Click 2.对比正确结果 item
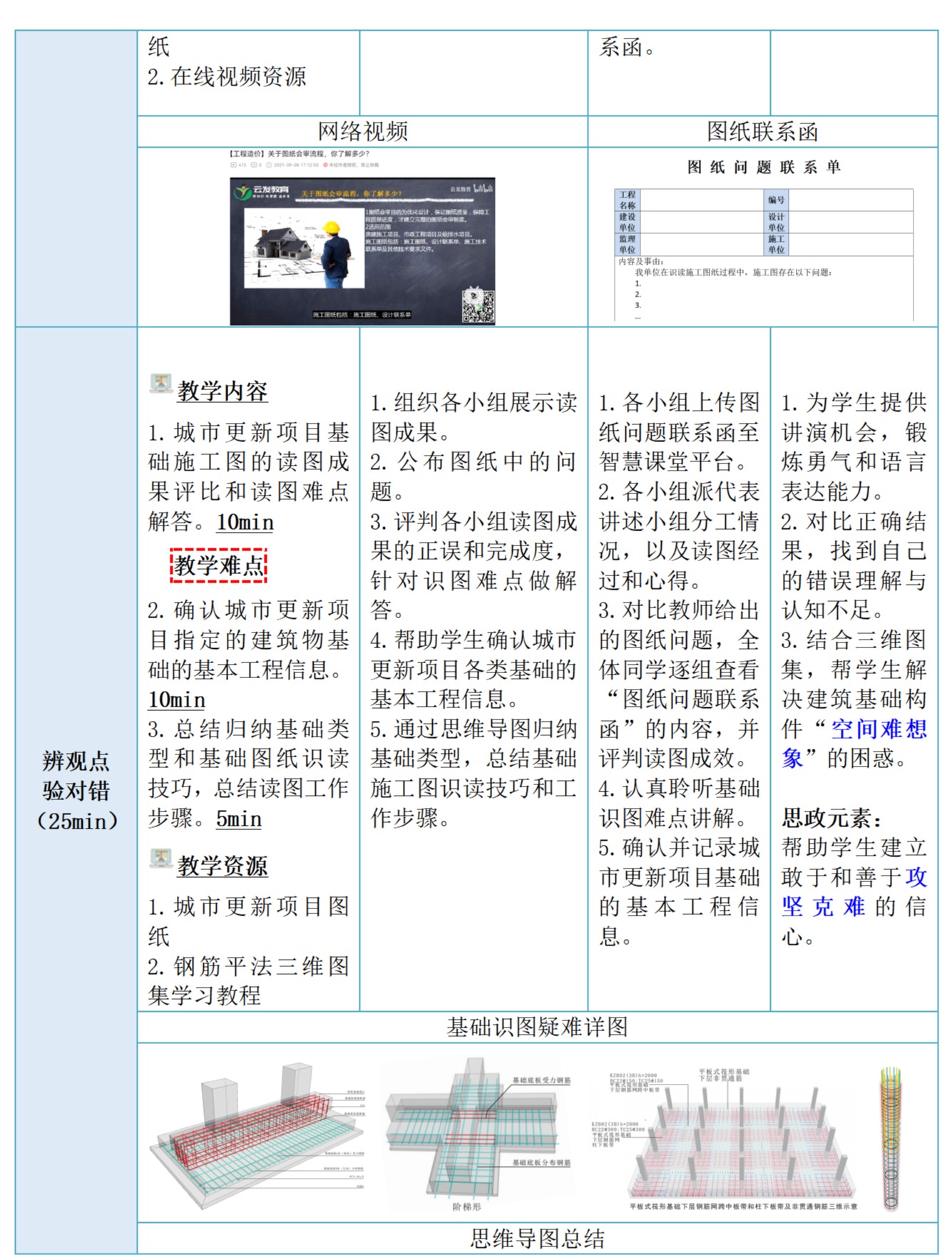Viewport: 952px width, 1260px height. [x=854, y=565]
